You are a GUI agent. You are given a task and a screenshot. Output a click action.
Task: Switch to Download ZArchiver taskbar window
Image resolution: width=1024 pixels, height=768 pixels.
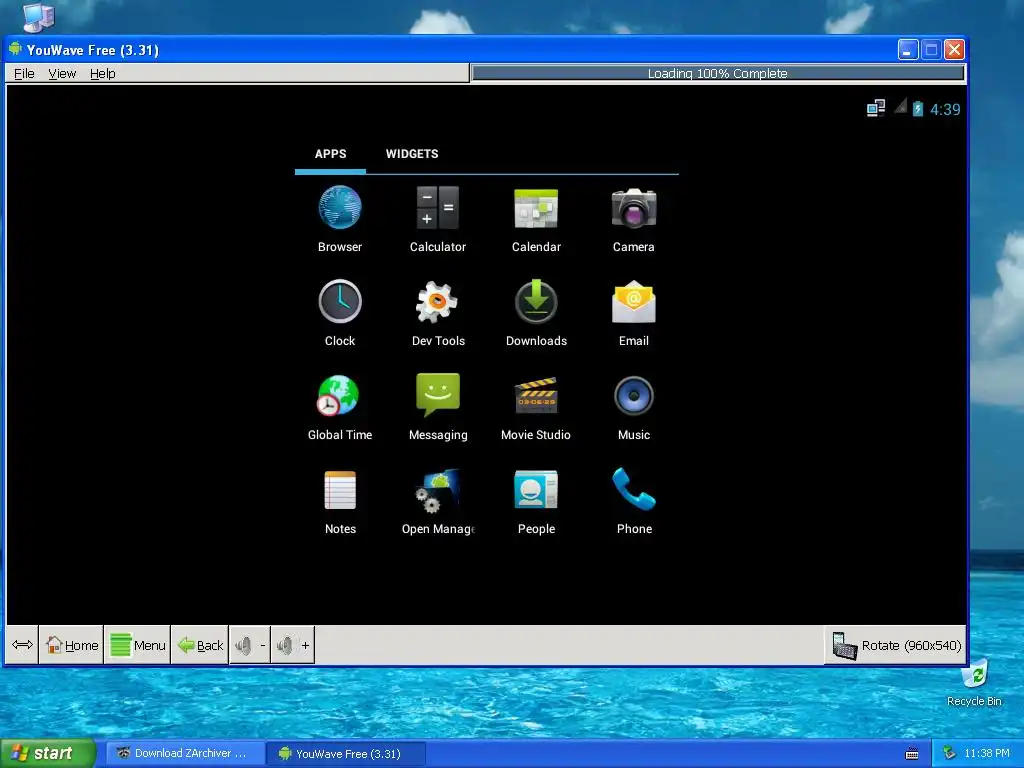click(x=185, y=753)
